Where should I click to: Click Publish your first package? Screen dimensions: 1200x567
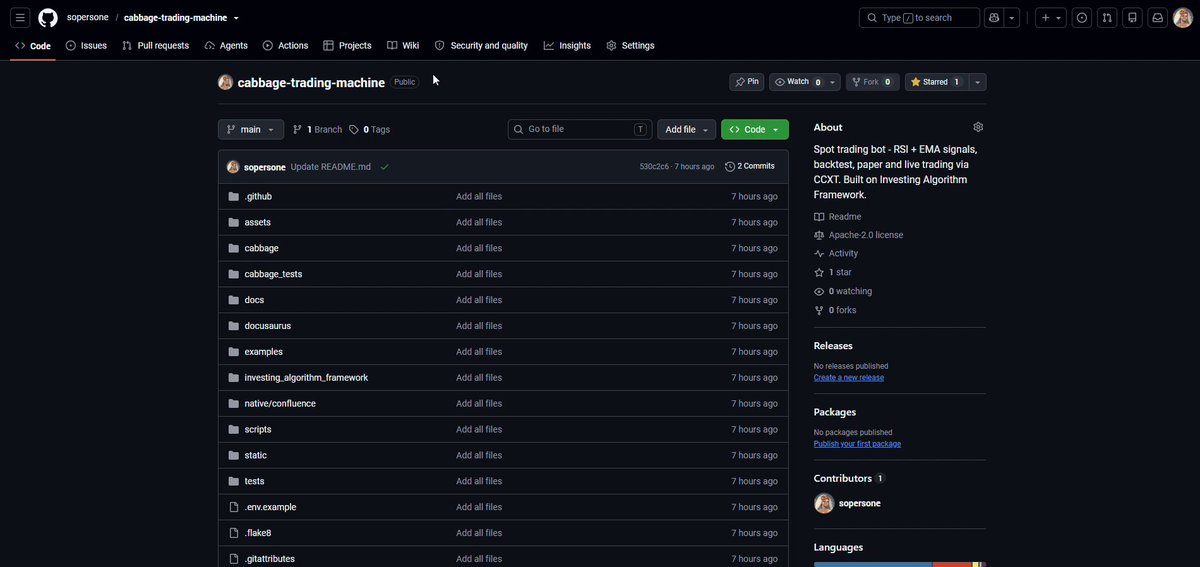point(857,444)
